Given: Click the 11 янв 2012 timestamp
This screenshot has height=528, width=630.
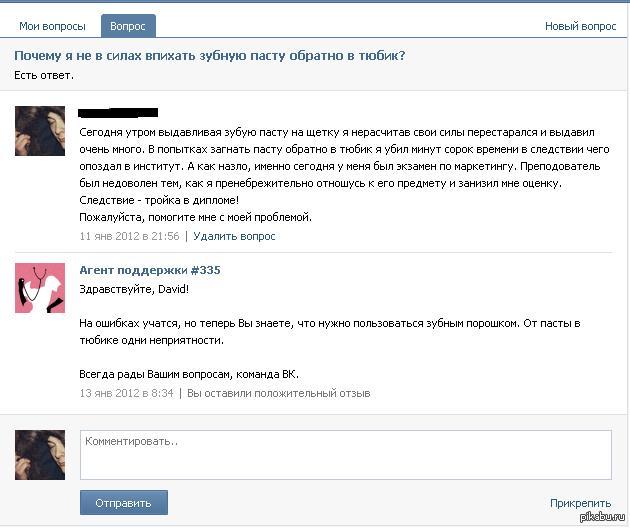Looking at the screenshot, I should click(x=129, y=236).
